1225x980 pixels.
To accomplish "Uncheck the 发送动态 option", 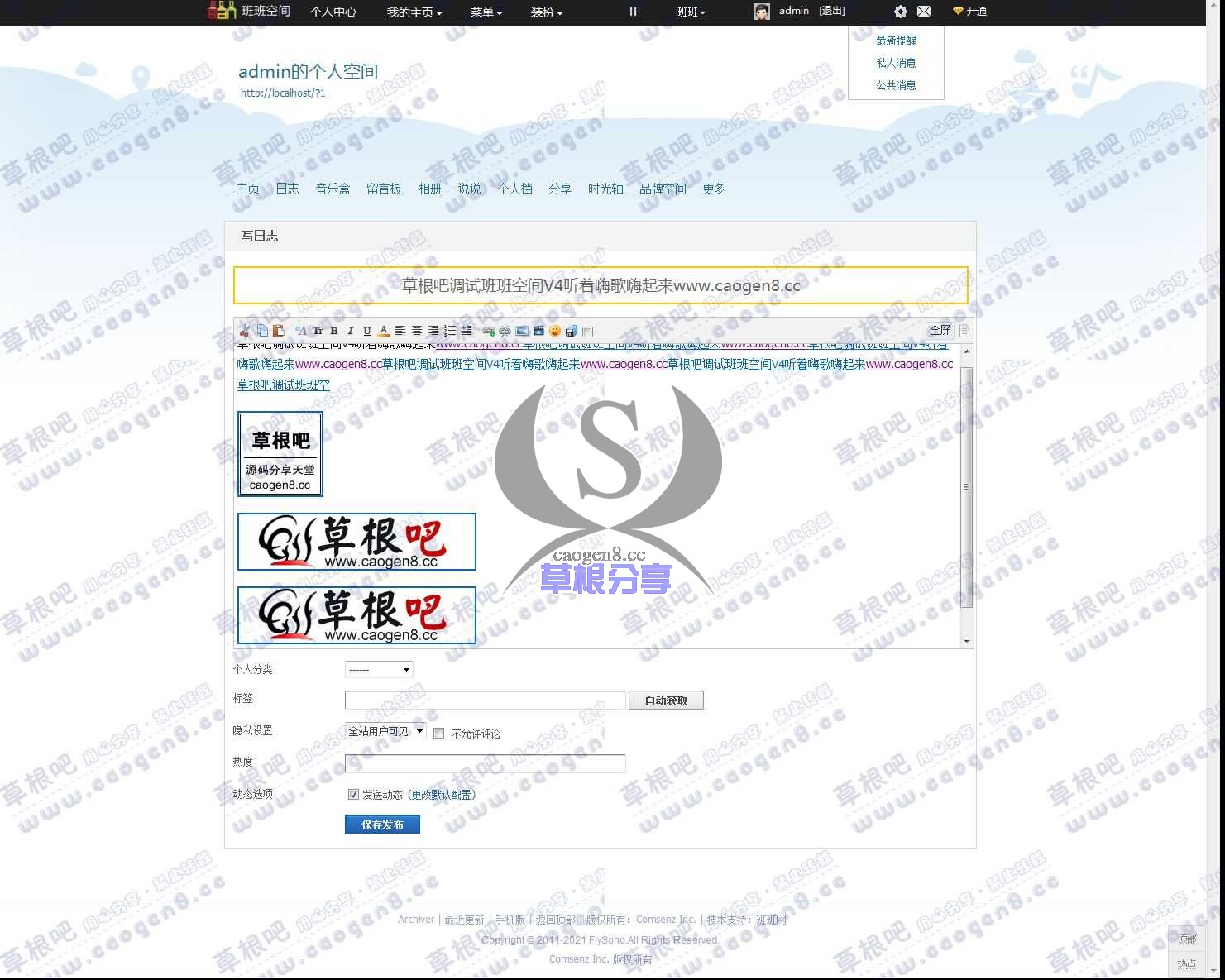I will point(353,794).
